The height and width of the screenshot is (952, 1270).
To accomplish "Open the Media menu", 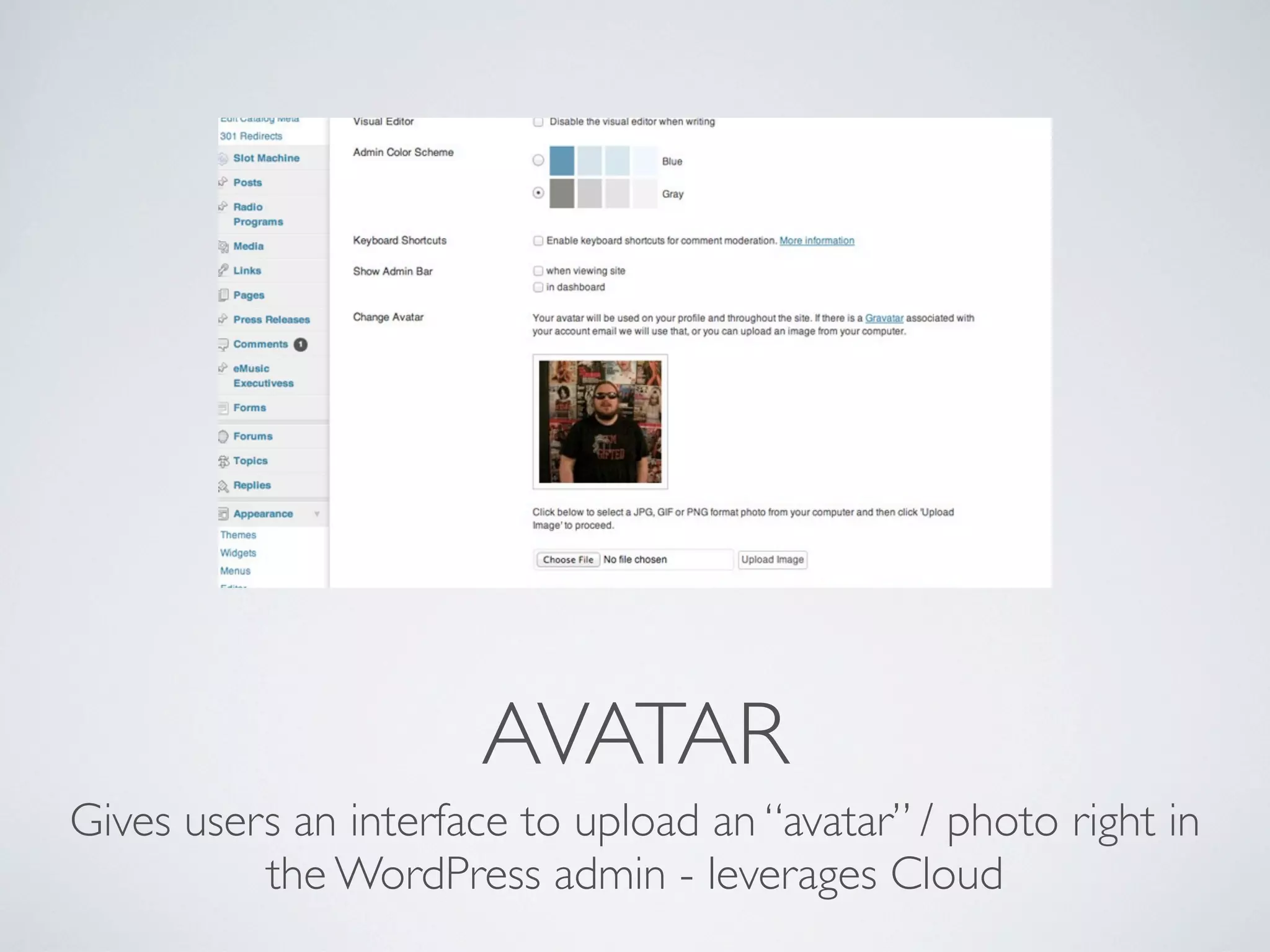I will point(248,246).
